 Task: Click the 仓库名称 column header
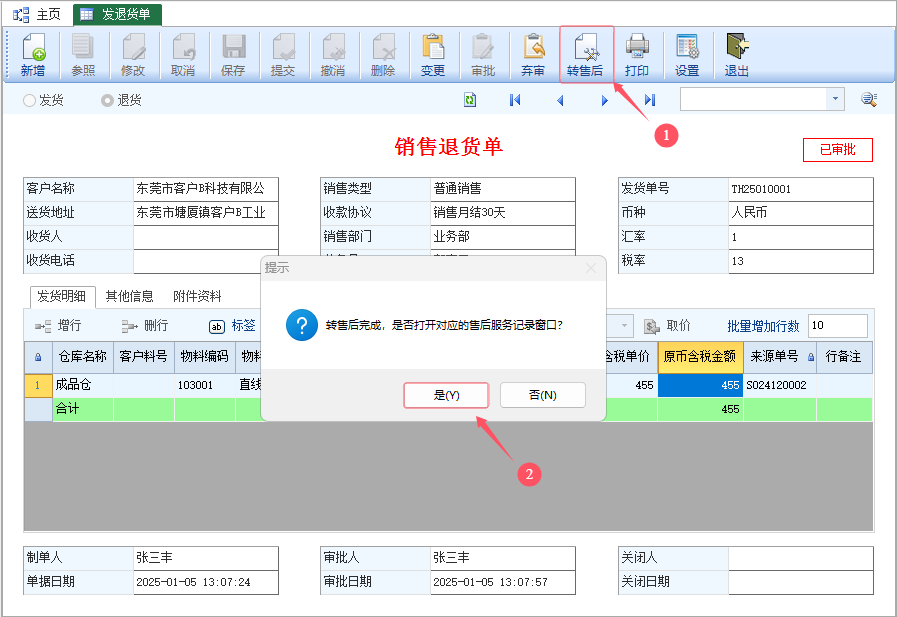pos(83,357)
